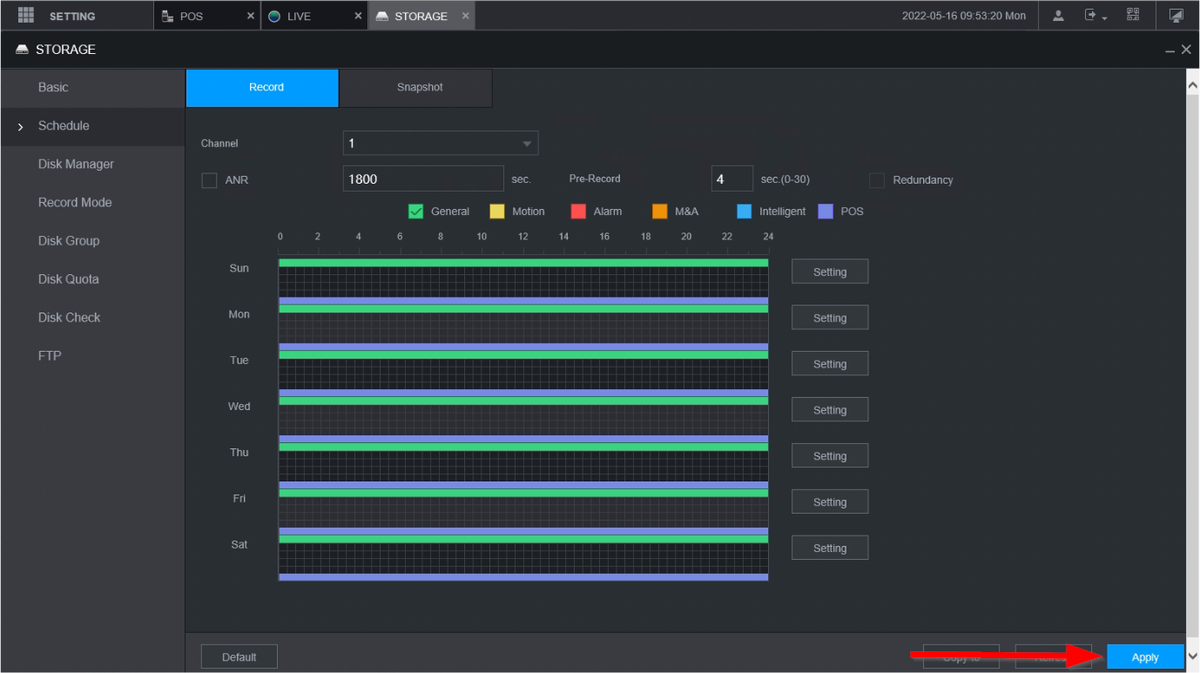1200x673 pixels.
Task: Open Setting for the Sun schedule
Action: [829, 272]
